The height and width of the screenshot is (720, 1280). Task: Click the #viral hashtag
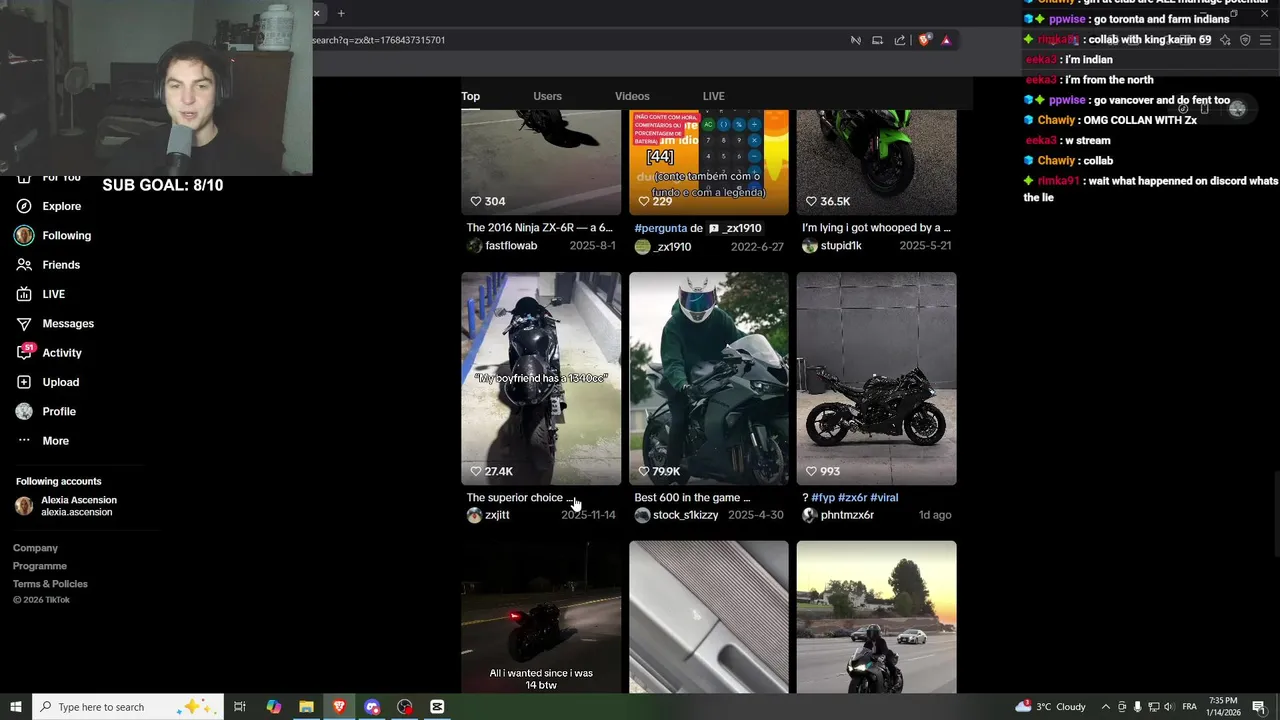coord(884,497)
